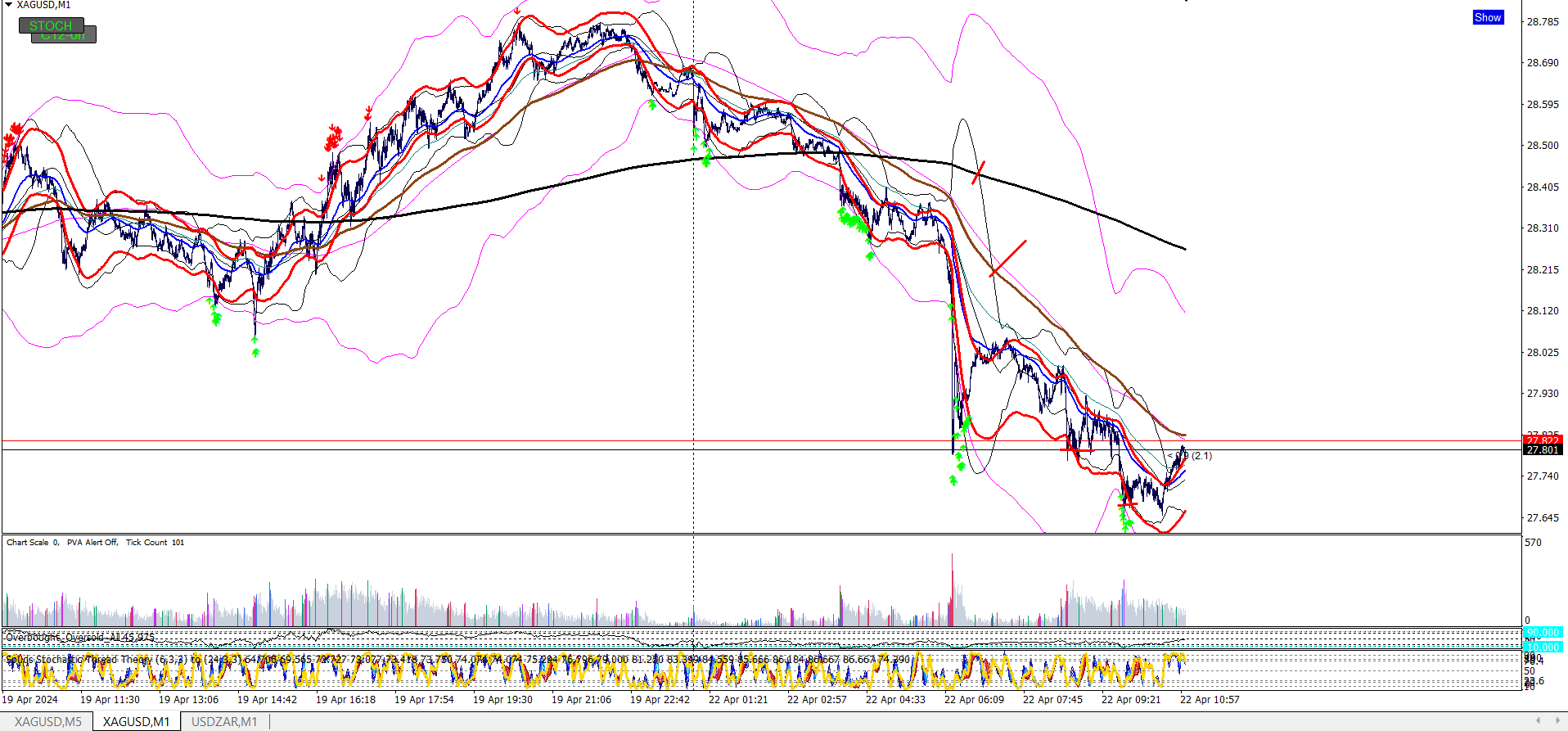Click the Tick Count 101 text
This screenshot has width=1568, height=731.
tap(155, 542)
